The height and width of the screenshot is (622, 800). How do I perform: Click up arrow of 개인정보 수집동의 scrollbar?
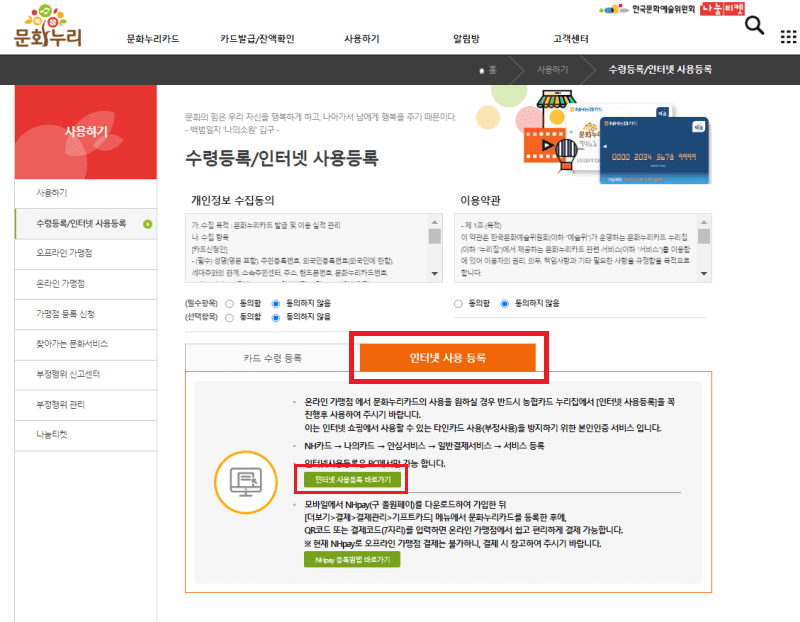point(434,222)
